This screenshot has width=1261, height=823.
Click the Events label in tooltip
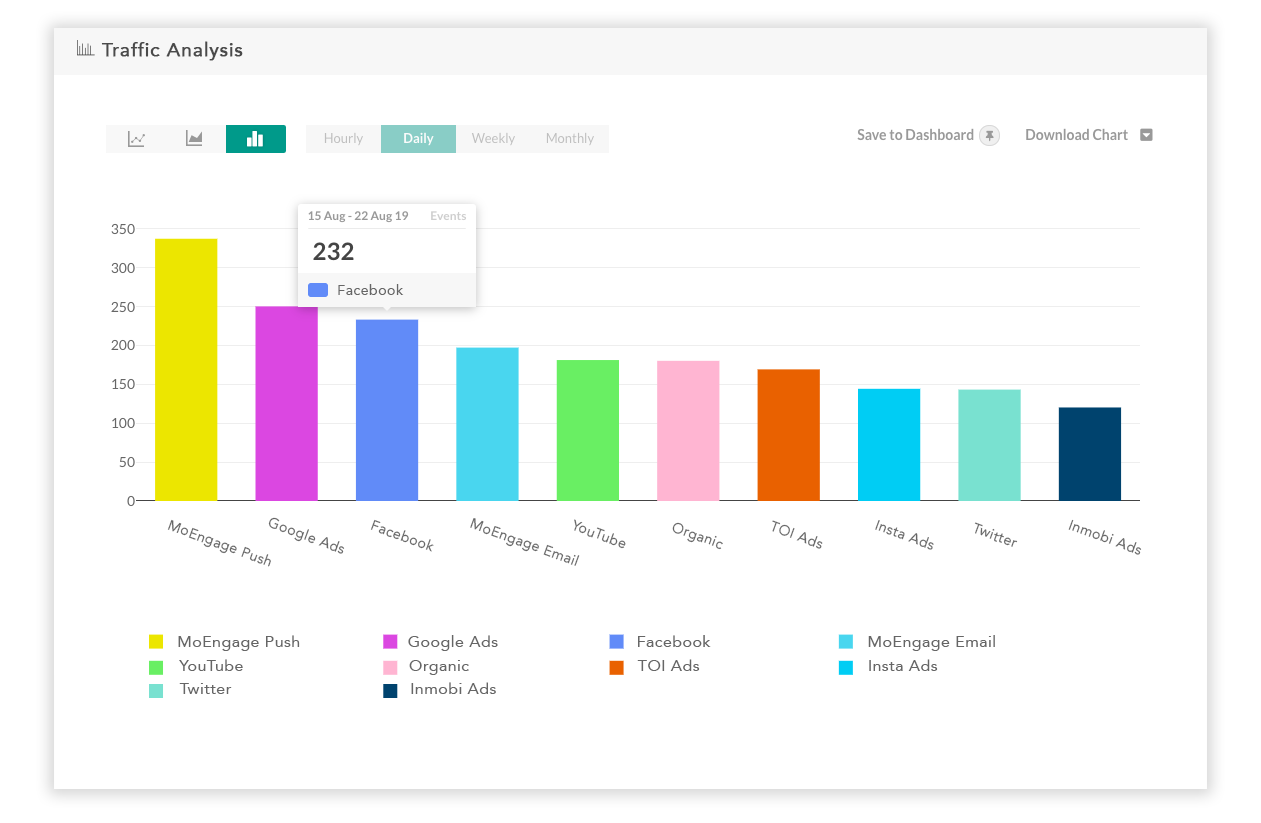448,216
